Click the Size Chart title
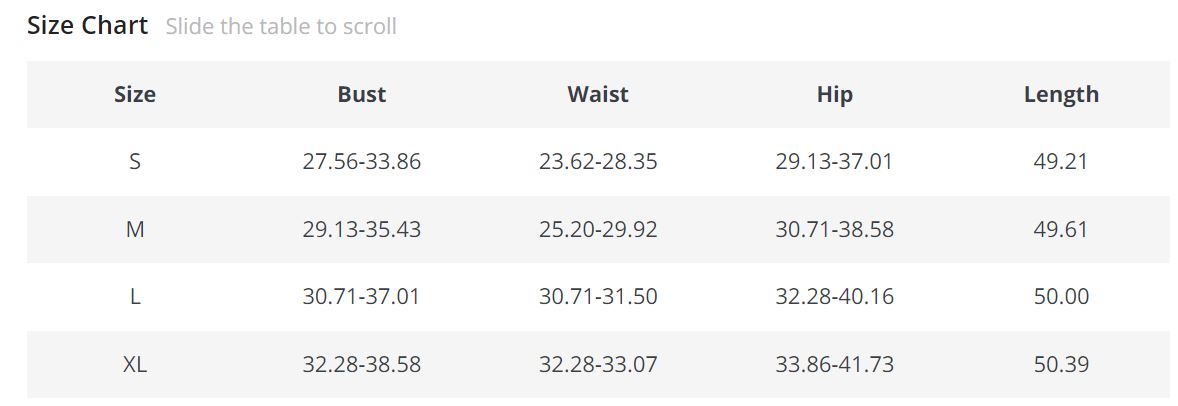 click(88, 25)
